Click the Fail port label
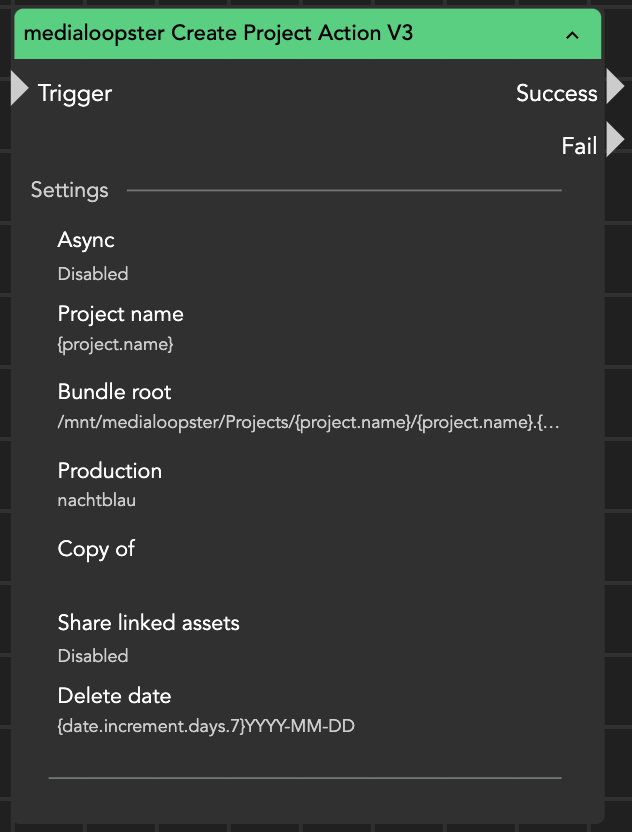 (x=579, y=147)
